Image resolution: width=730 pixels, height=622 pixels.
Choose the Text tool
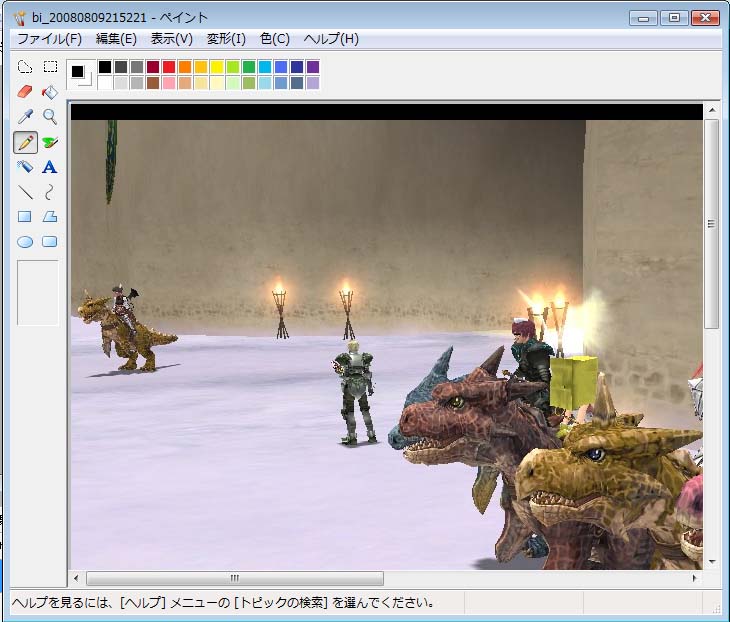click(x=50, y=167)
